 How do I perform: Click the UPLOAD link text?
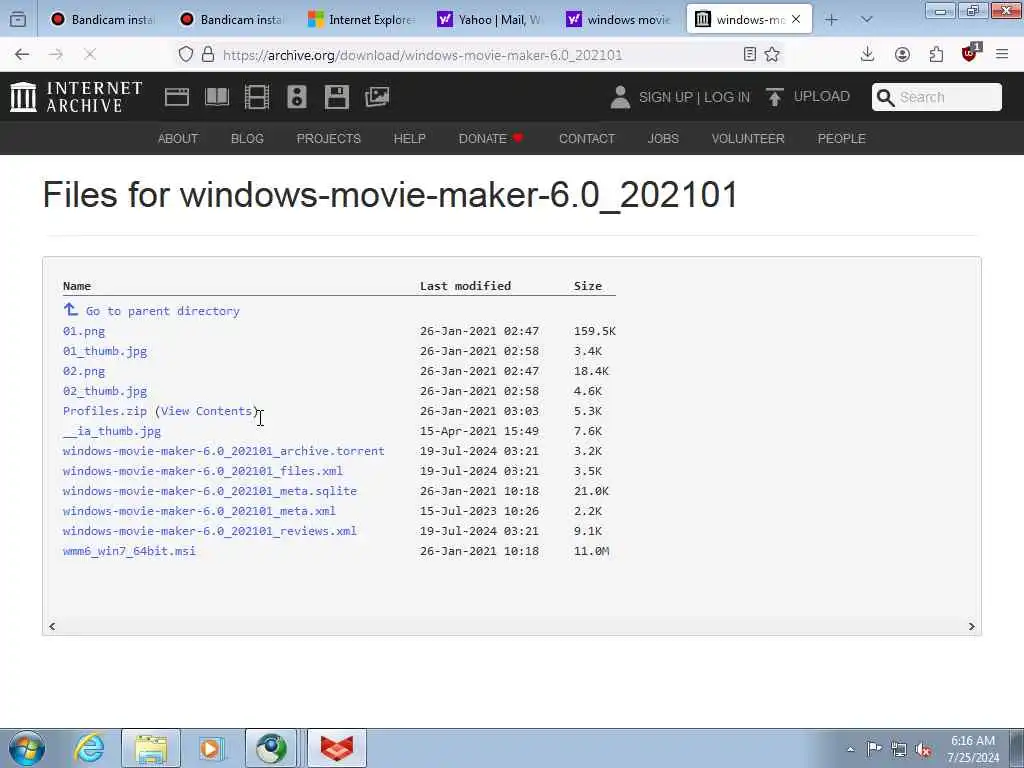[x=822, y=97]
